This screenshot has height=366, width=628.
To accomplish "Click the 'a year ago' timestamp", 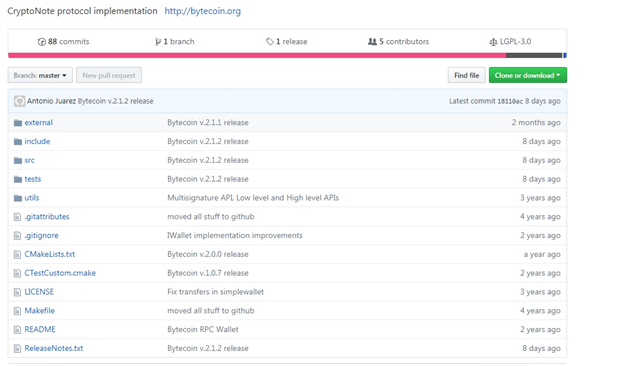I will coord(542,254).
